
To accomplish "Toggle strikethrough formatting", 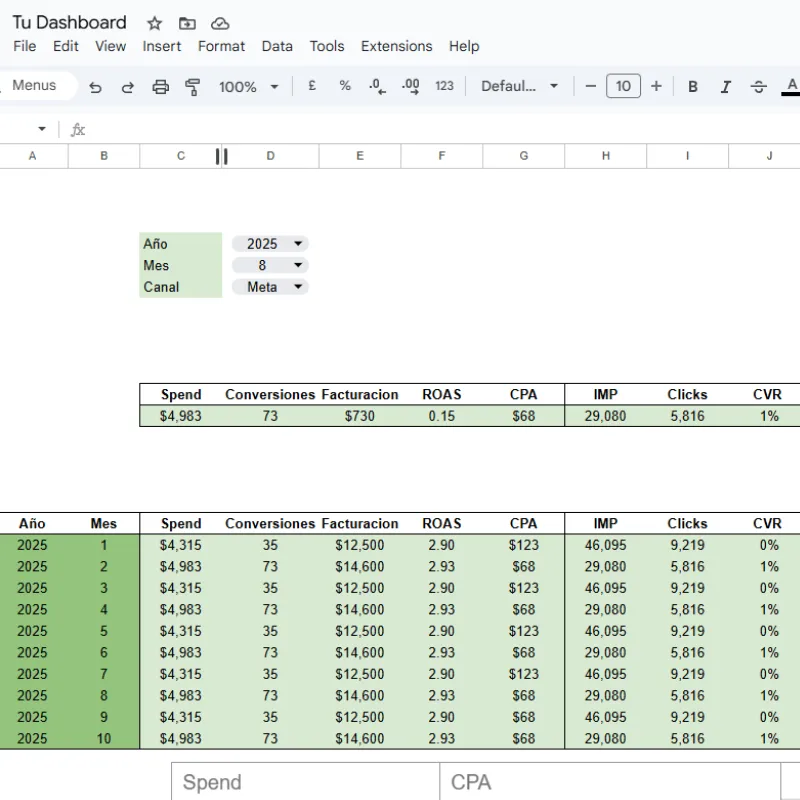I will coord(759,87).
